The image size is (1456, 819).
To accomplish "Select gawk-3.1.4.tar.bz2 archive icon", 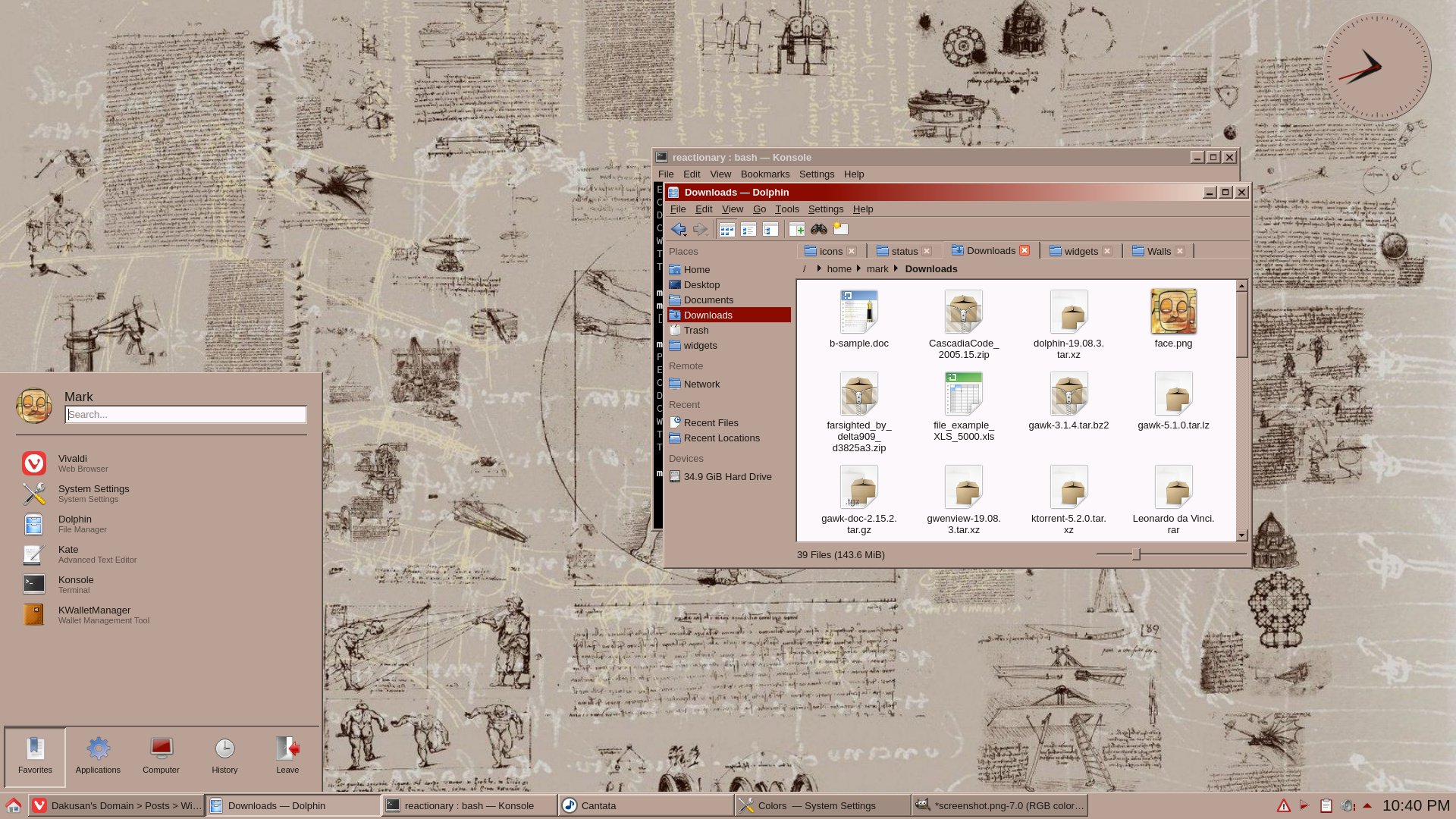I will point(1068,394).
